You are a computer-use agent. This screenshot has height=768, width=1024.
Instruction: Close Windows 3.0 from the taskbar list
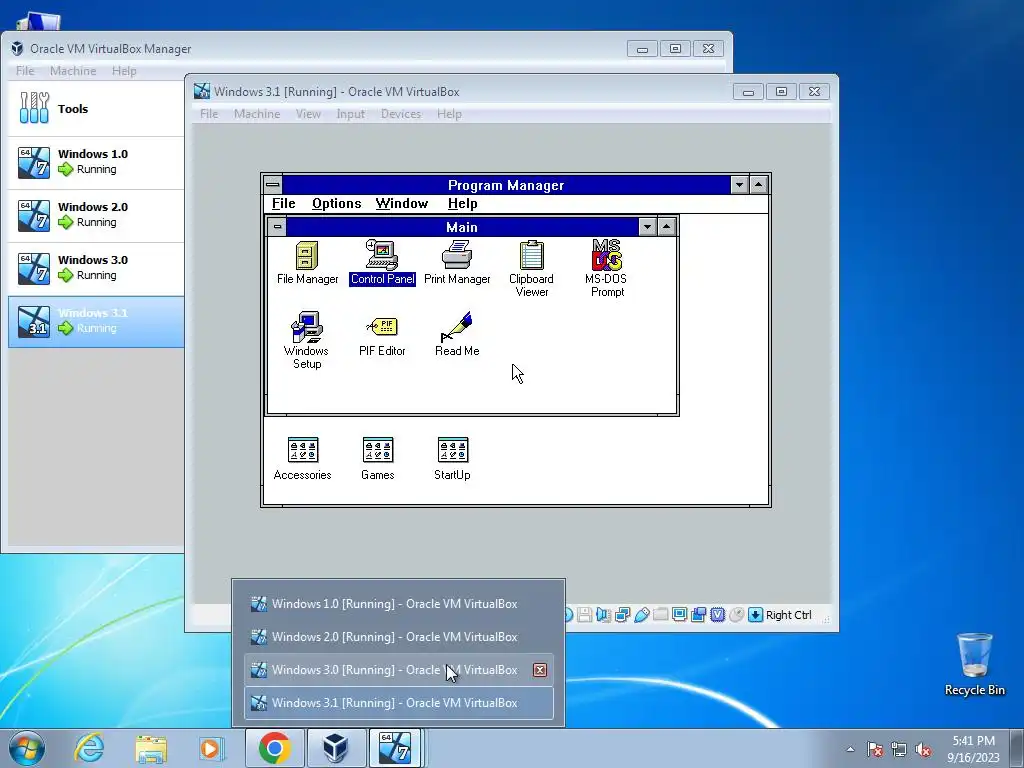tap(539, 670)
